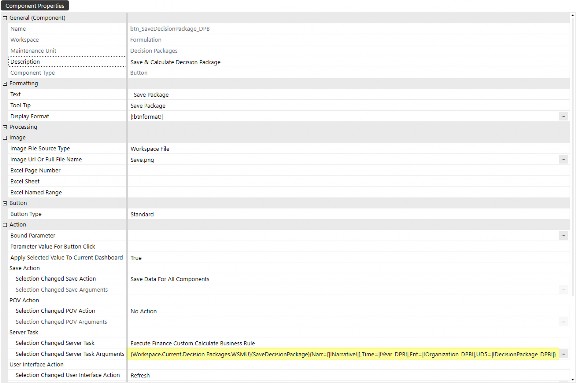
Task: Click the Button Type property label
Action: [x=26, y=214]
